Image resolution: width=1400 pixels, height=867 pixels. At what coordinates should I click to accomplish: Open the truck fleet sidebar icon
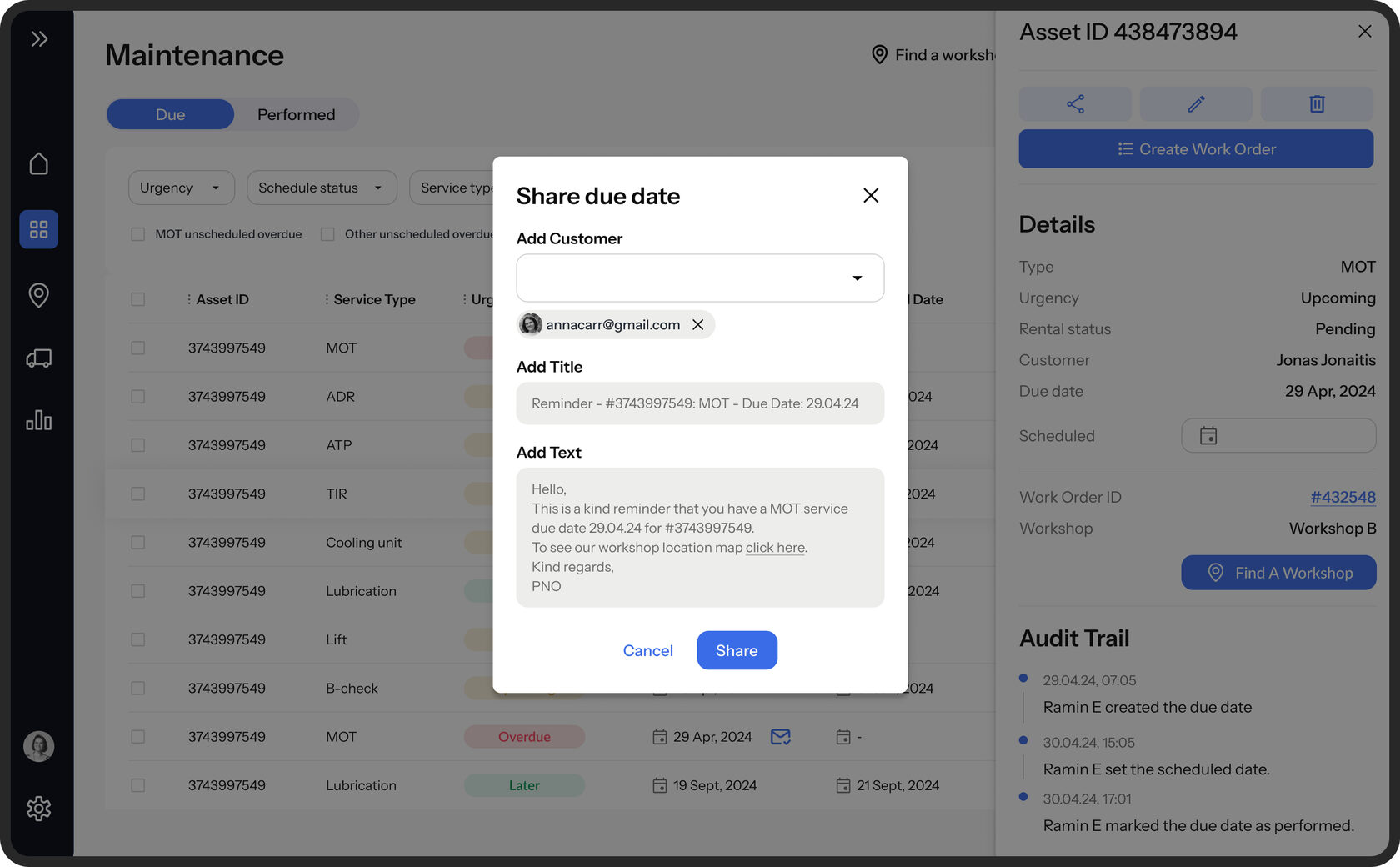coord(38,358)
